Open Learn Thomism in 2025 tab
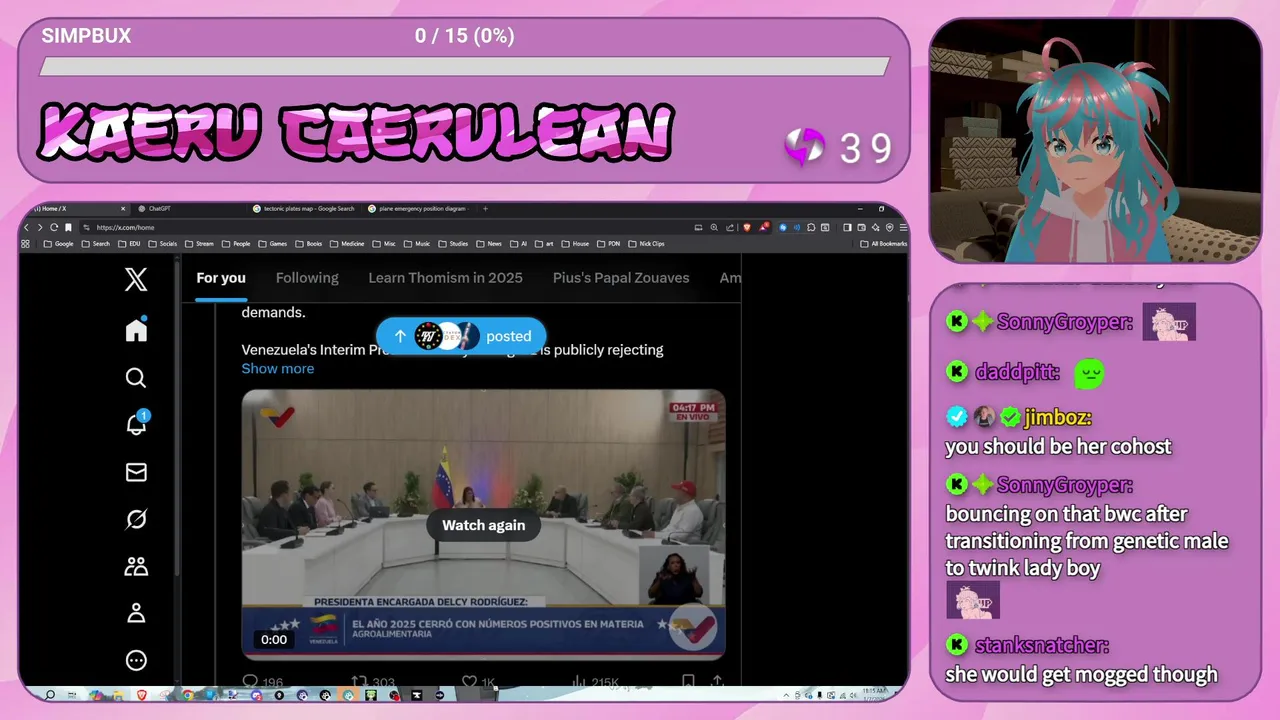1280x720 pixels. click(445, 278)
